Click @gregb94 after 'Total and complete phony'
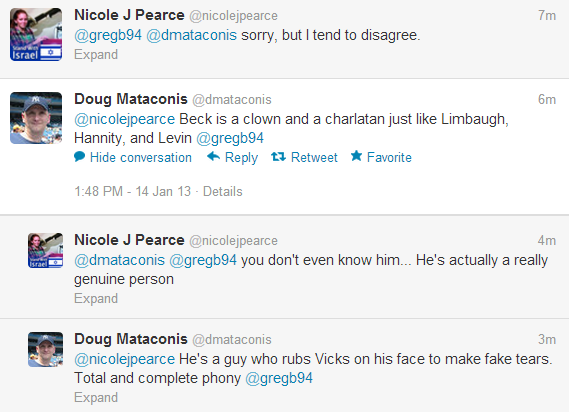This screenshot has height=412, width=569. point(279,378)
